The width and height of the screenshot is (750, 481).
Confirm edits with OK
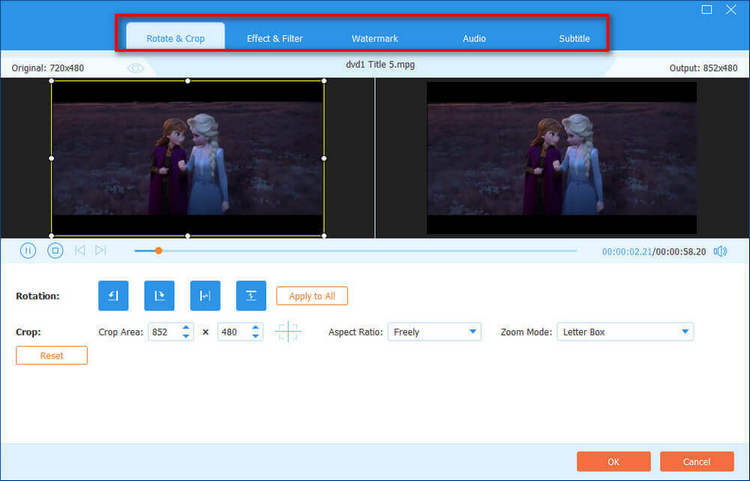click(x=614, y=461)
